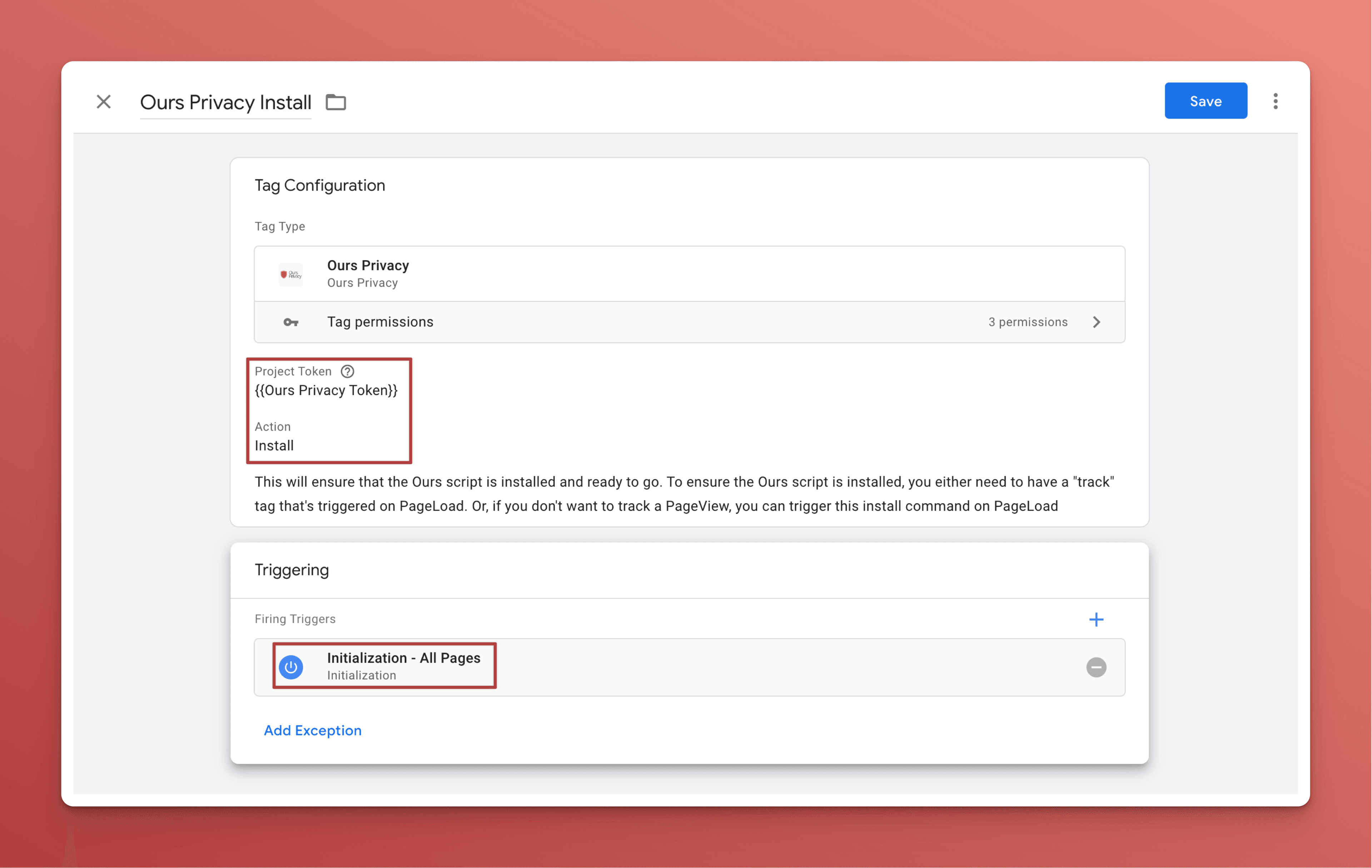The height and width of the screenshot is (868, 1372).
Task: Click the {{Ours Privacy Token}} value
Action: pyautogui.click(x=326, y=391)
